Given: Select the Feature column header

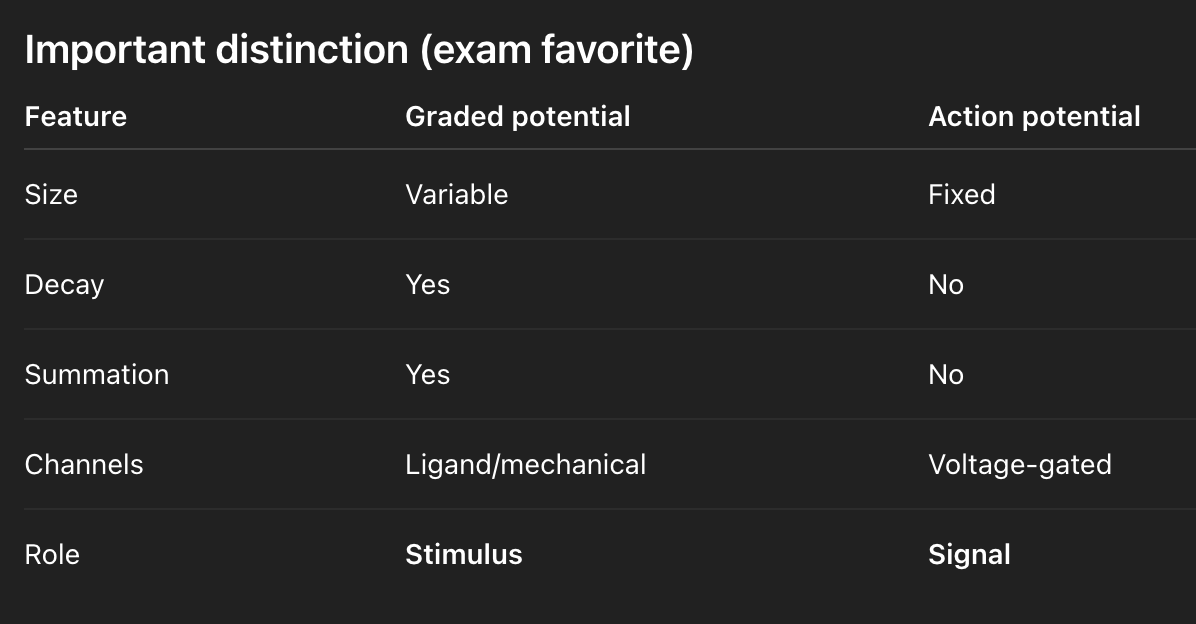Looking at the screenshot, I should (x=76, y=117).
